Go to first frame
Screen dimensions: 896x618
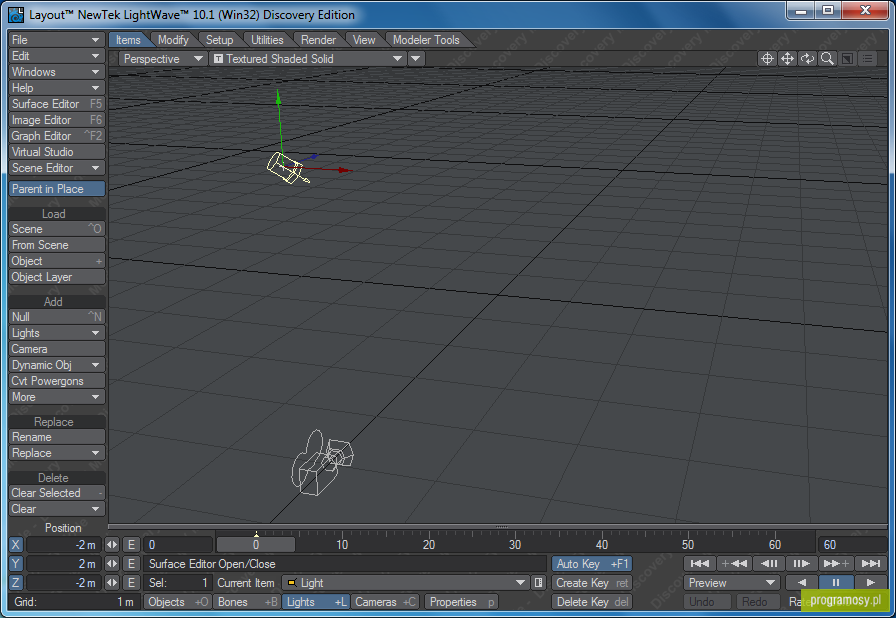tap(699, 564)
